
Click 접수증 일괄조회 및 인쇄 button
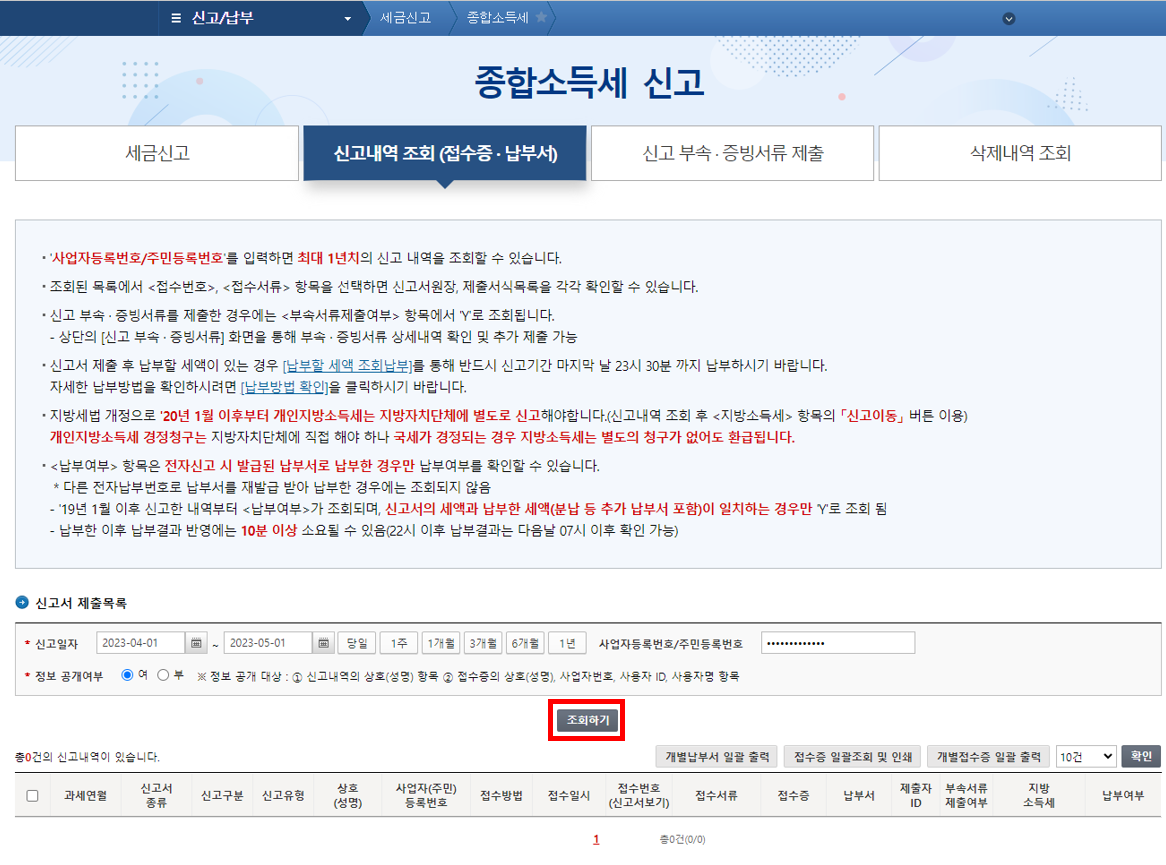(853, 756)
